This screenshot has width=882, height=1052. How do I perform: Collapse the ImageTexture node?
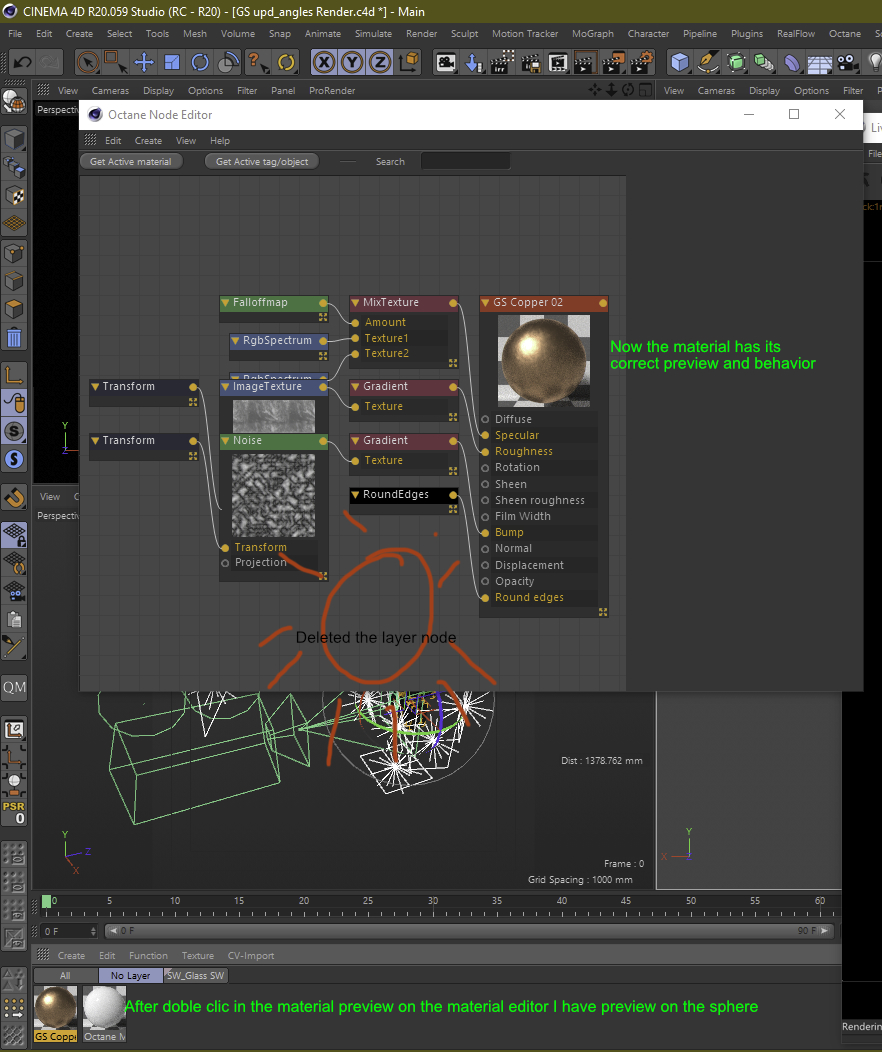(226, 387)
